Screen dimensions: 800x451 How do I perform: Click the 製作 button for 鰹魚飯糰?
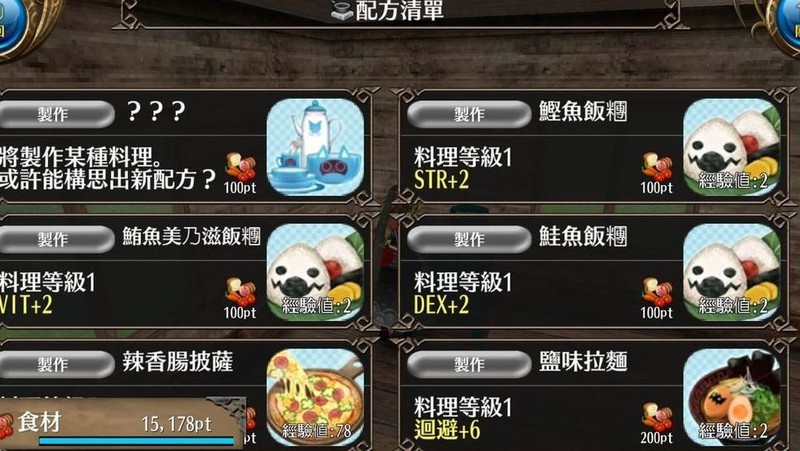(x=469, y=114)
